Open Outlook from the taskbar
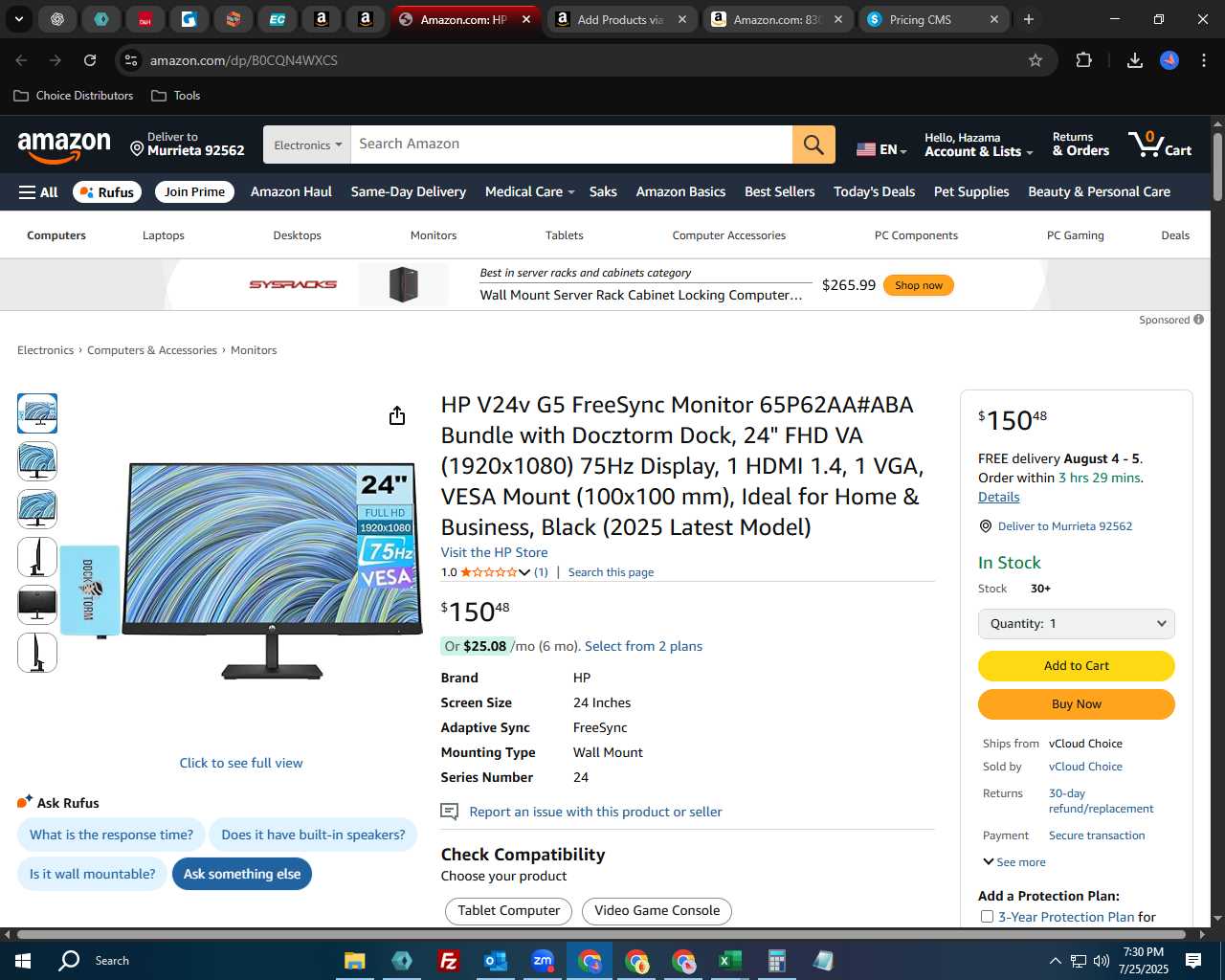 point(495,961)
